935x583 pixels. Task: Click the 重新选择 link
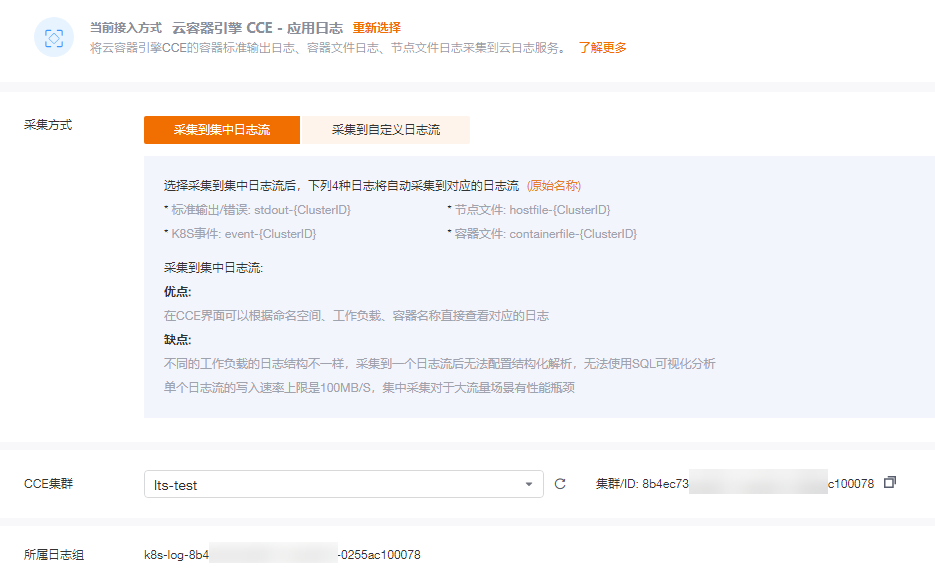click(x=377, y=28)
